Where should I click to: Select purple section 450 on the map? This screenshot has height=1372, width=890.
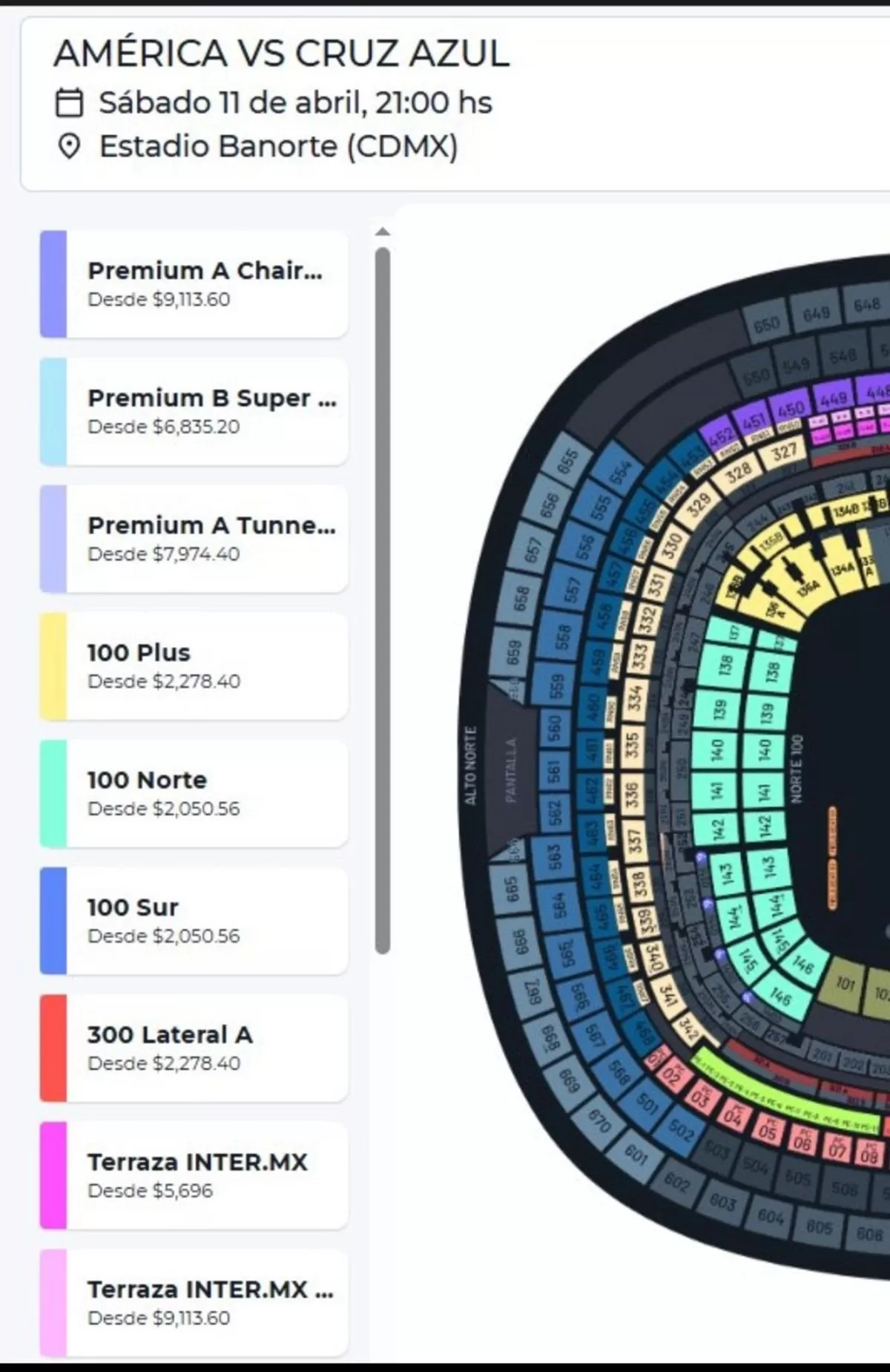coord(791,409)
